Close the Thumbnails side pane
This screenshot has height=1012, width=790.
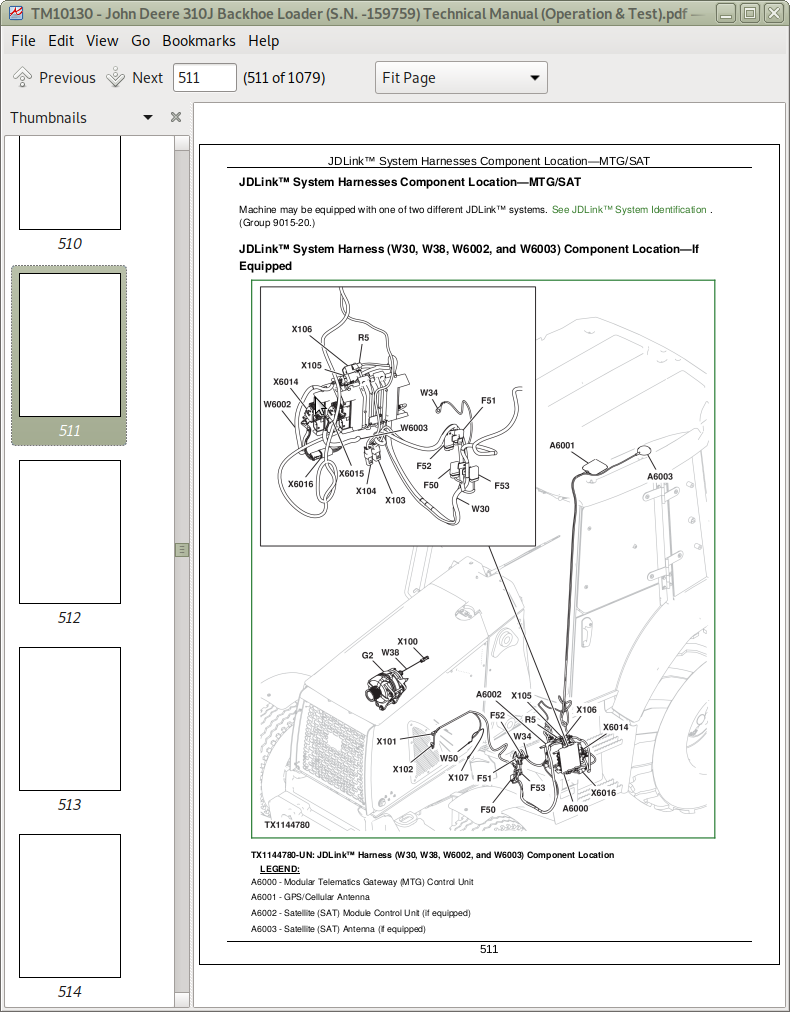click(176, 117)
